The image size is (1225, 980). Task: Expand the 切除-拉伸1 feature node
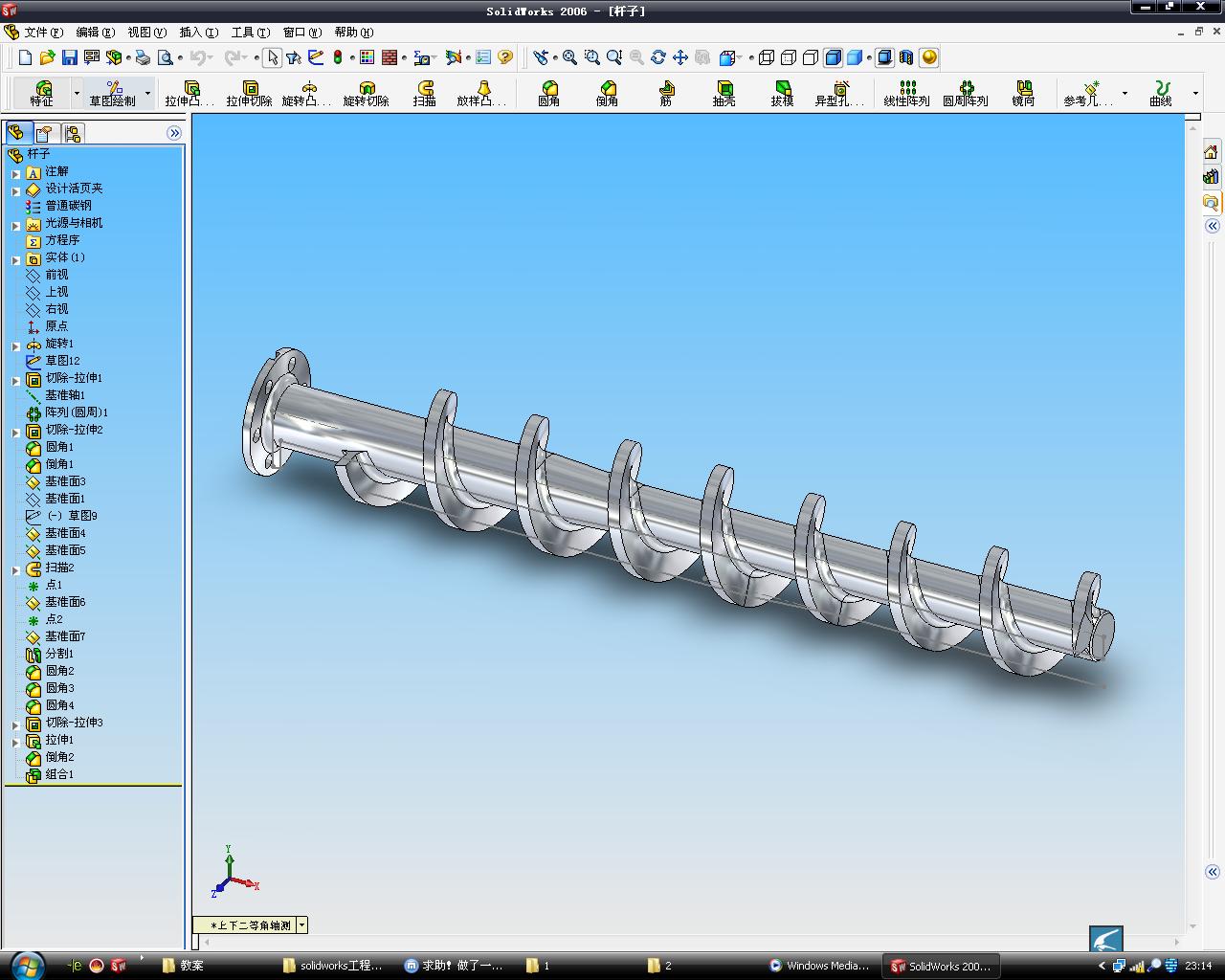(16, 381)
